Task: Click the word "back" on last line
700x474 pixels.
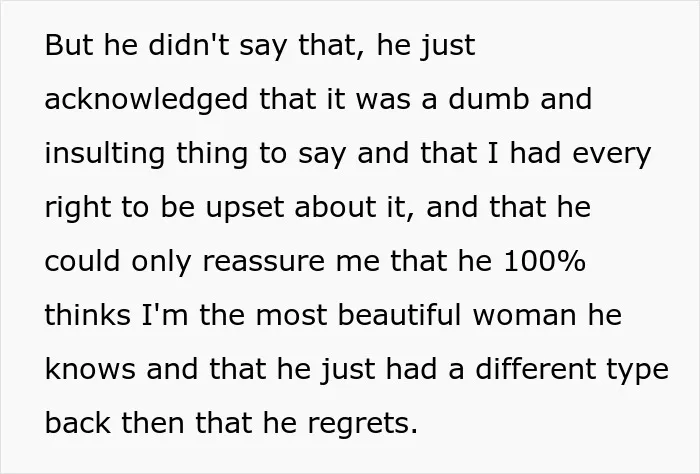Action: click(x=77, y=423)
